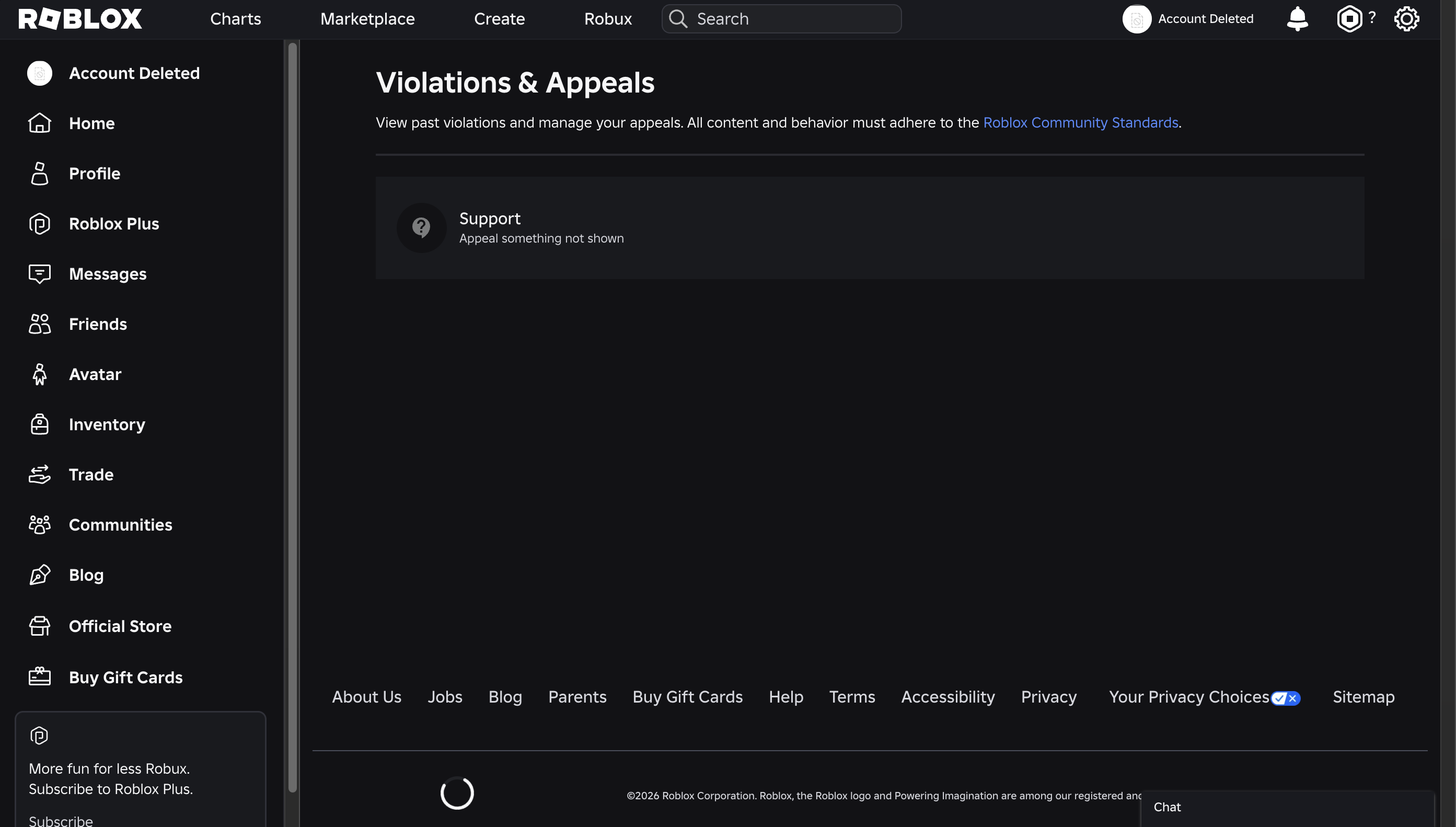The height and width of the screenshot is (827, 1456).
Task: Click the header account avatar
Action: 1137,19
